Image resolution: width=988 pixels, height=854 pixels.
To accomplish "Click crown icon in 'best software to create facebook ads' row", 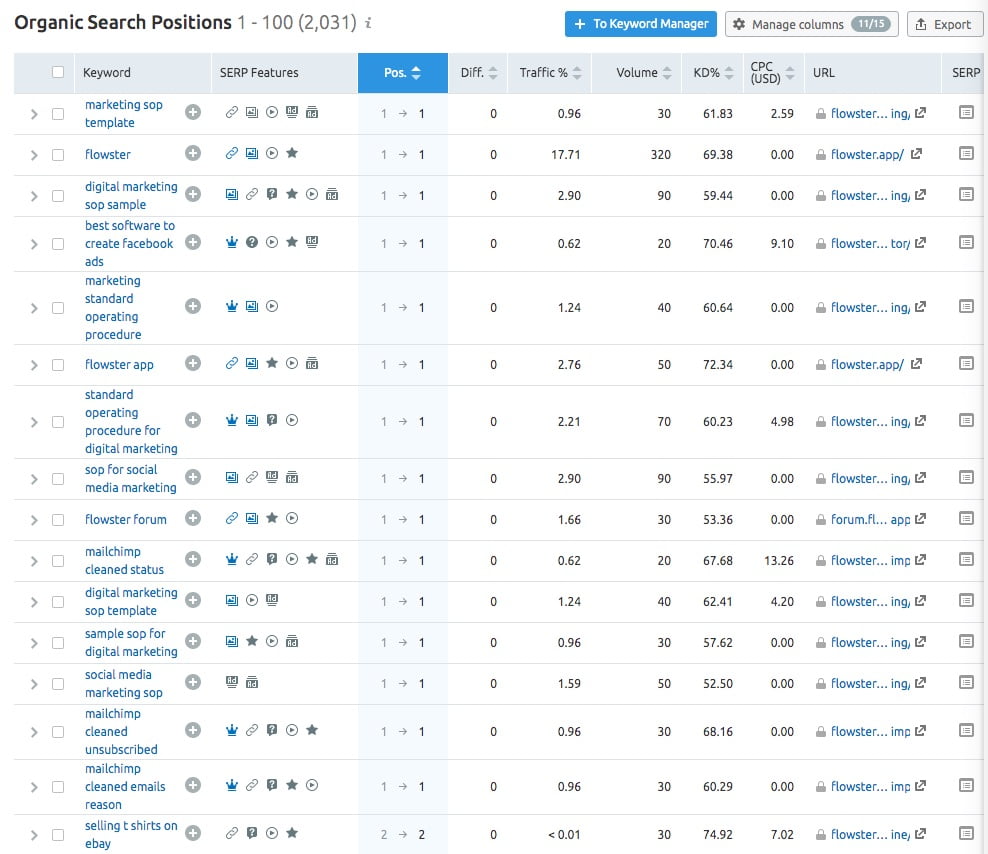I will pos(232,242).
